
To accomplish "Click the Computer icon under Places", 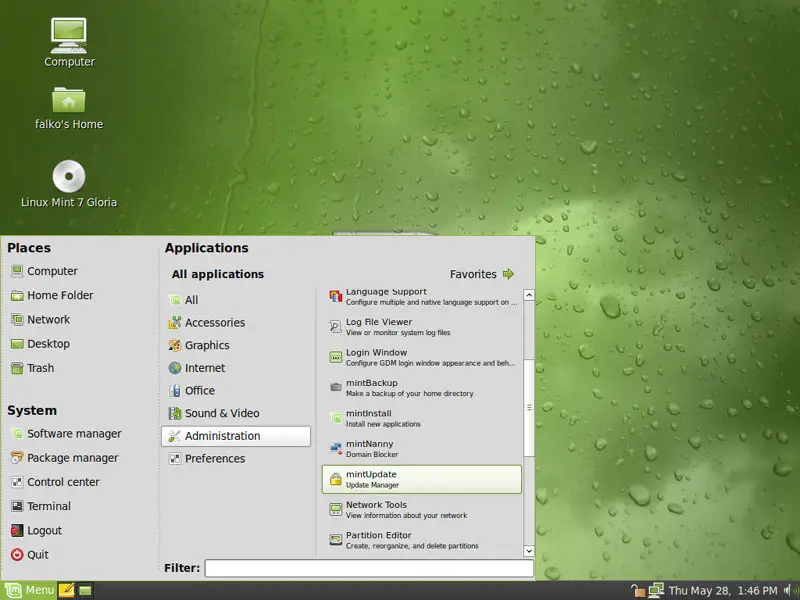I will [x=17, y=271].
